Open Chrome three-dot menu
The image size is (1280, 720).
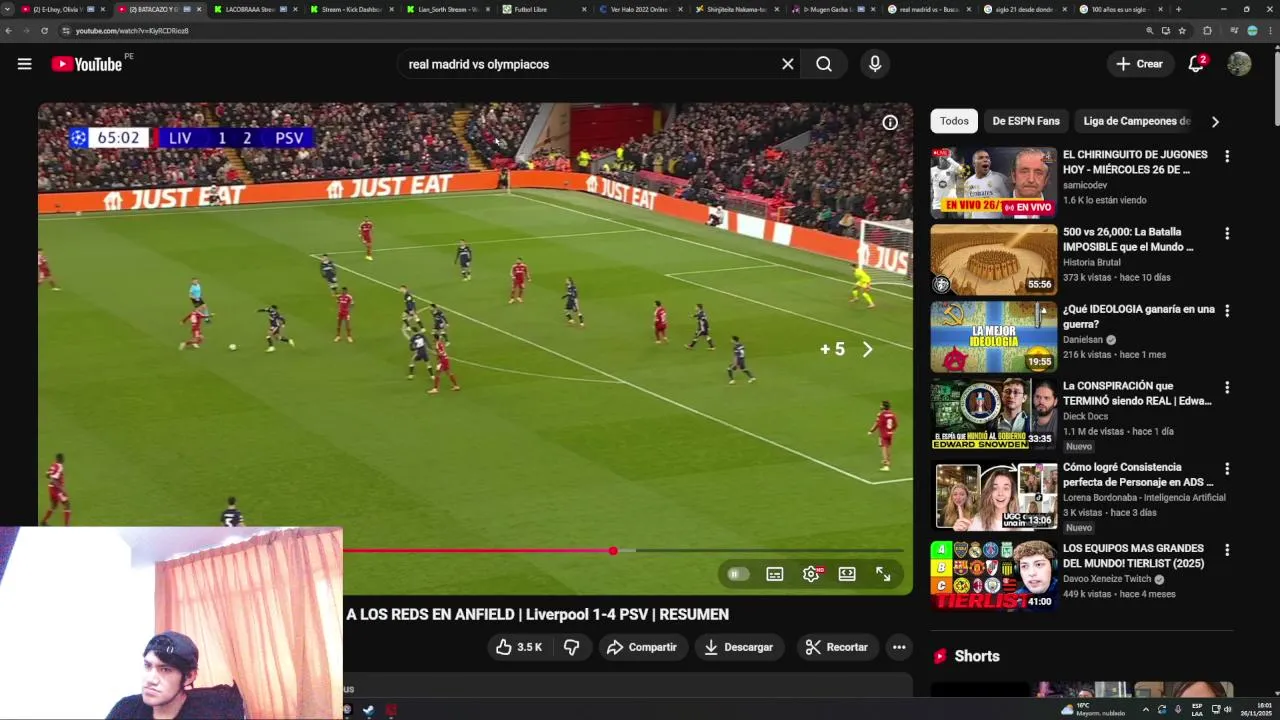pos(1270,31)
